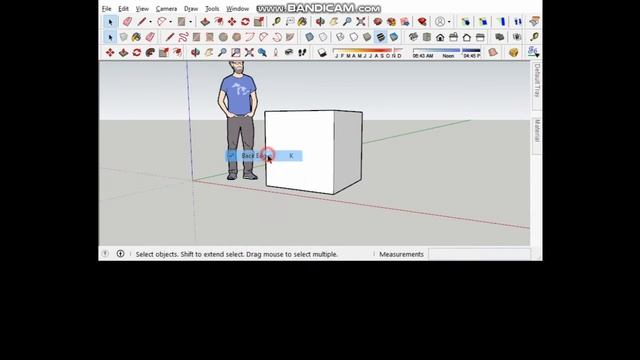The image size is (640, 360).
Task: Switch to Iso view
Action: pyautogui.click(x=413, y=37)
